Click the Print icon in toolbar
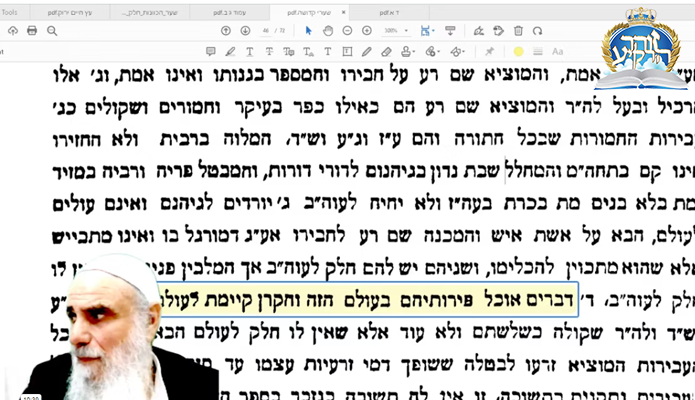 33,30
